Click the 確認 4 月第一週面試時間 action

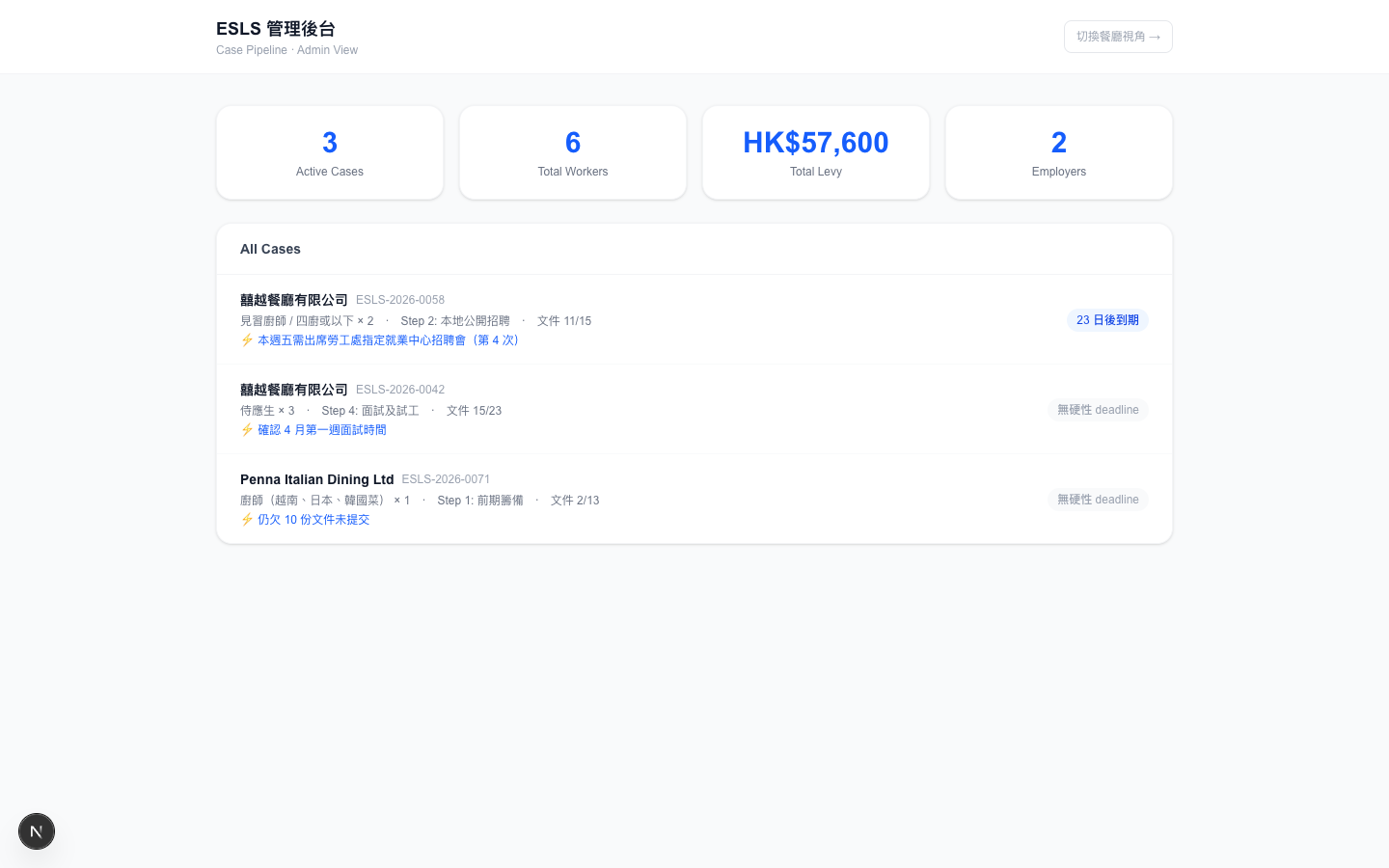pos(322,430)
